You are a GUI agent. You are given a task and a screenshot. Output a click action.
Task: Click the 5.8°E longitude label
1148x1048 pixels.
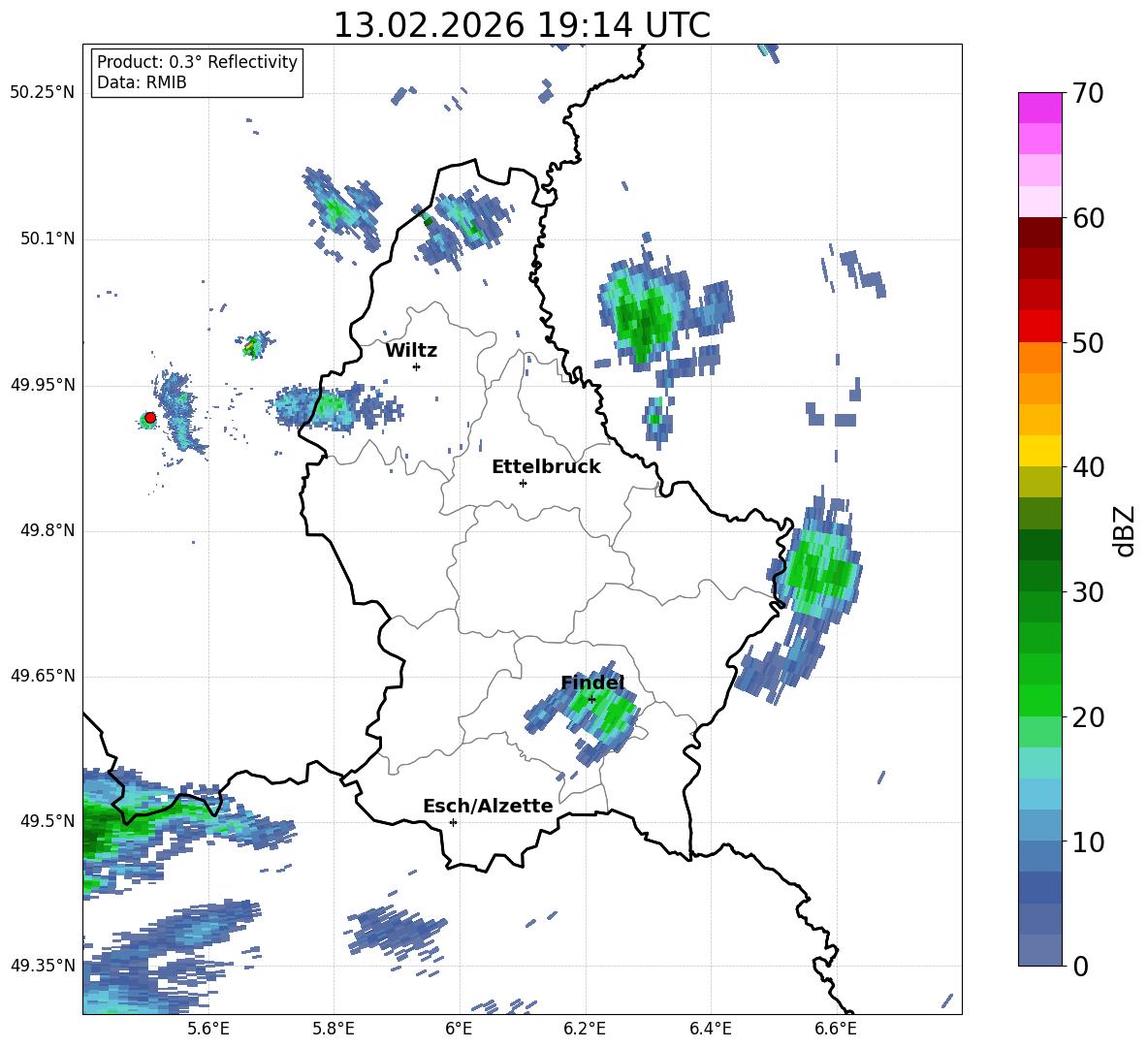pos(334,1029)
